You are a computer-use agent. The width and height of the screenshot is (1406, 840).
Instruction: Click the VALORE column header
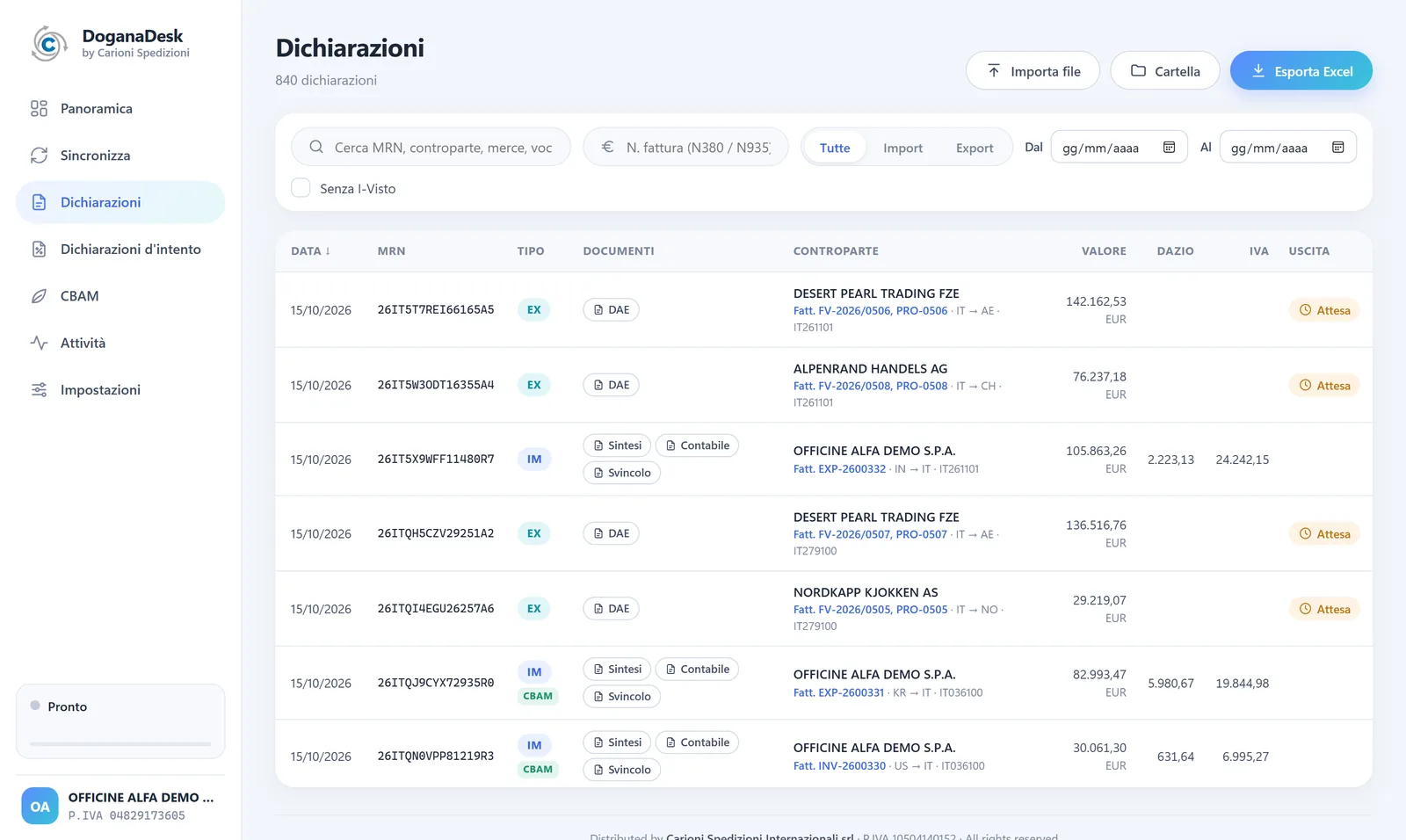(x=1104, y=251)
